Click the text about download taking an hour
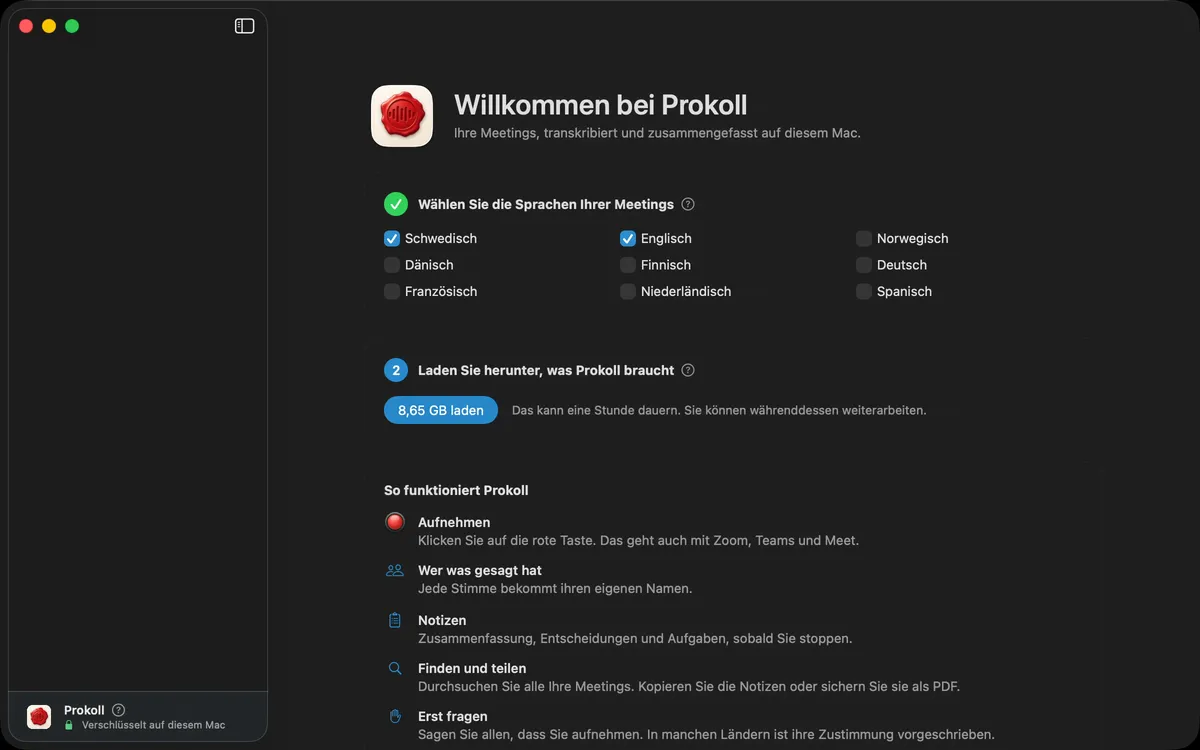The height and width of the screenshot is (750, 1200). 719,410
